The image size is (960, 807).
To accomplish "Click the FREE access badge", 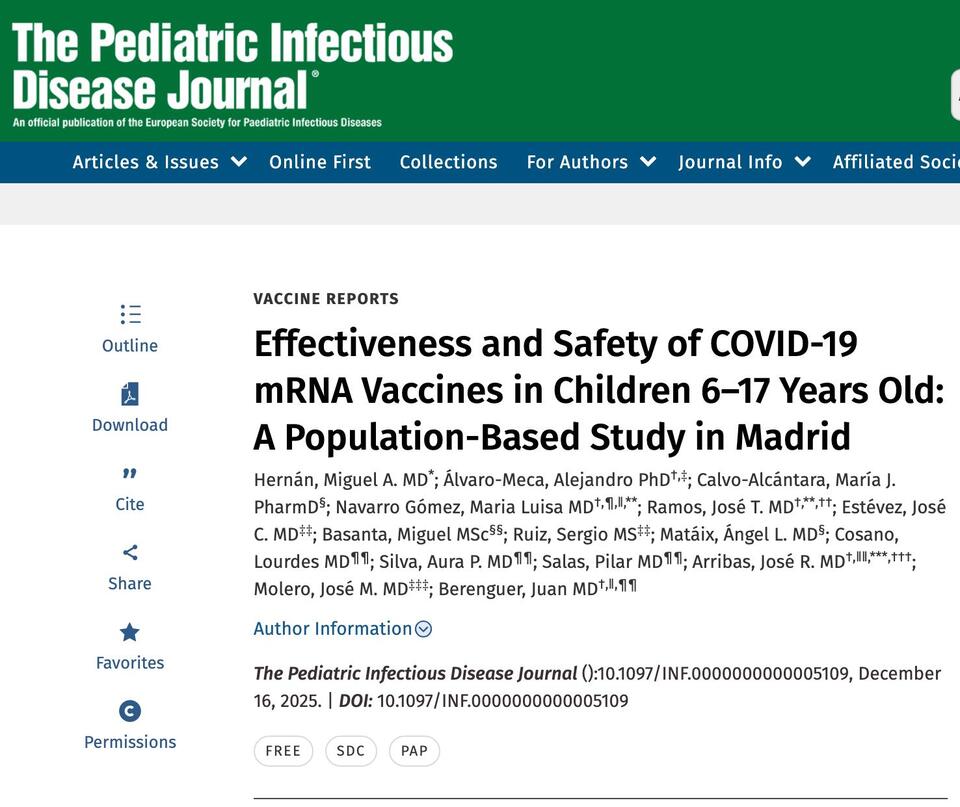I will pos(283,750).
